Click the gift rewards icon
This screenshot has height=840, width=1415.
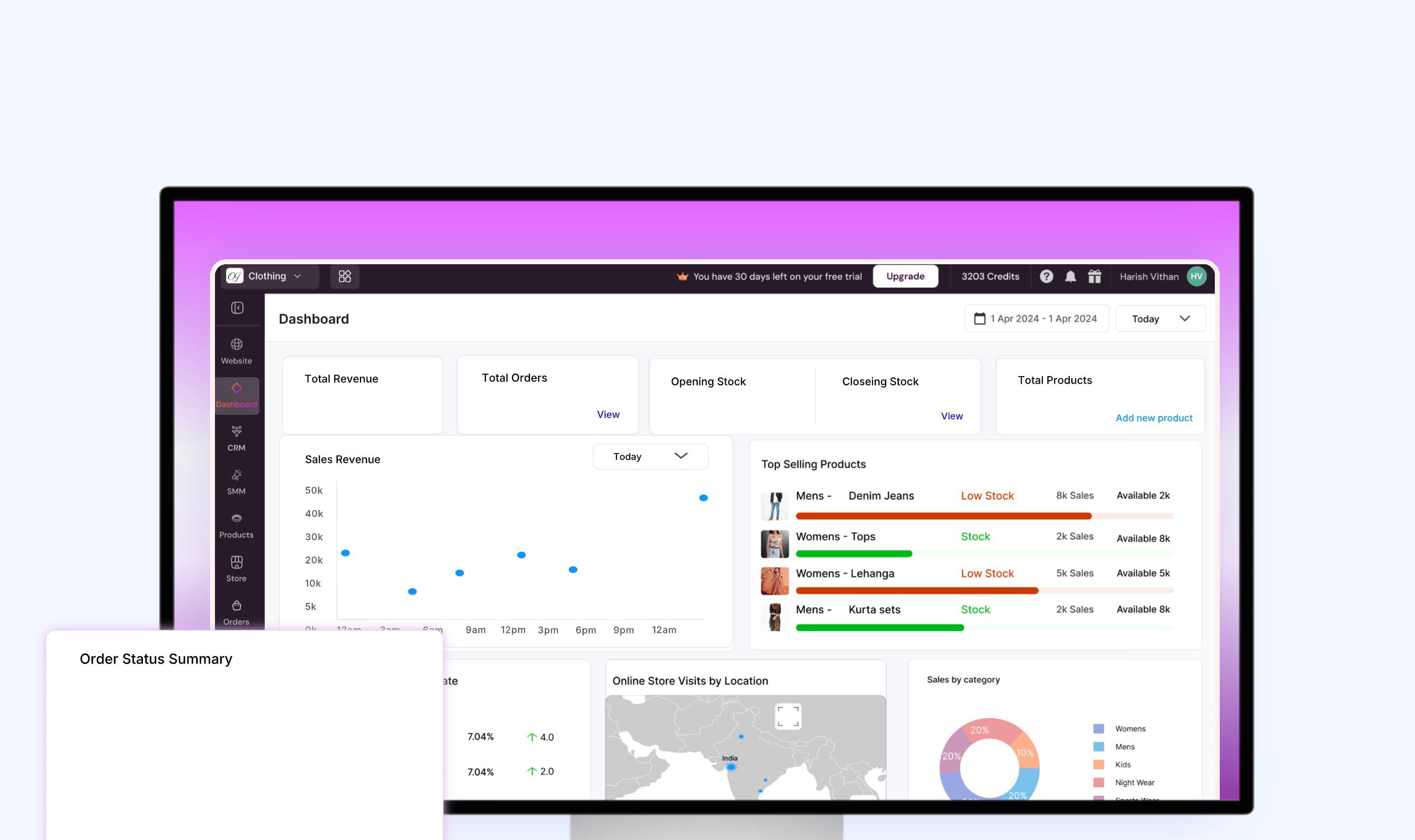(1095, 276)
